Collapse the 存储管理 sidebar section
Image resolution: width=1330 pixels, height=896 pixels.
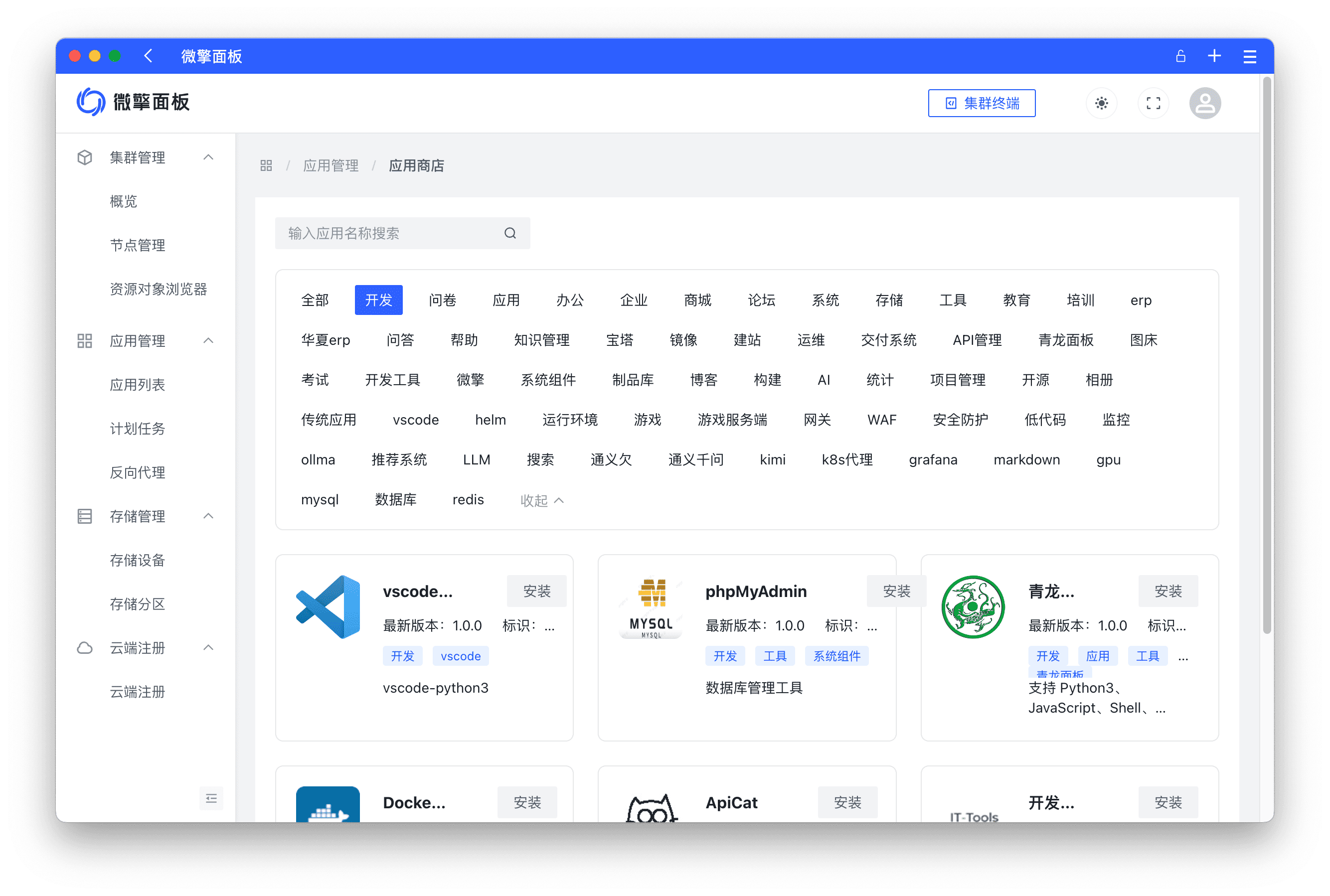208,516
